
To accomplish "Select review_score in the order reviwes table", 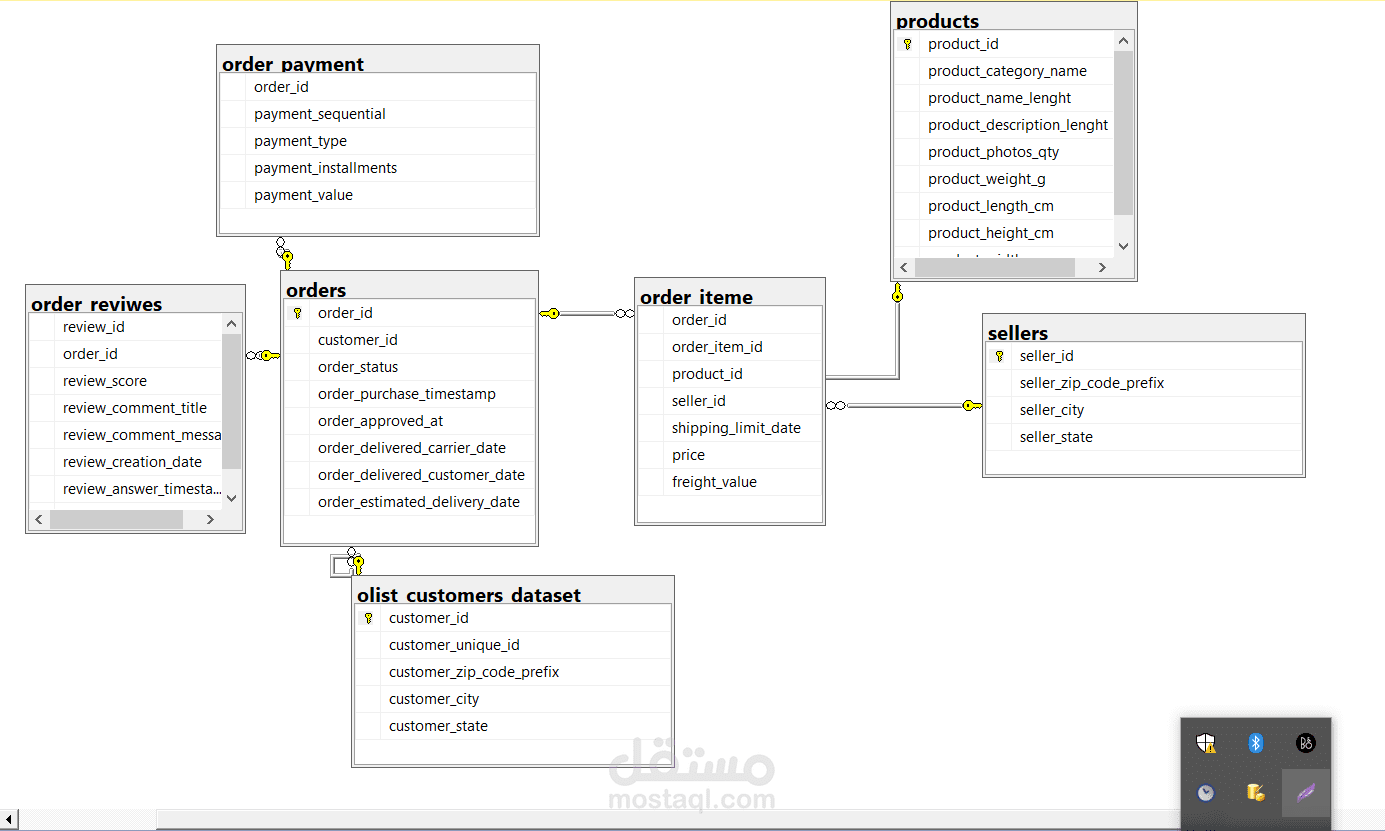I will pos(104,381).
